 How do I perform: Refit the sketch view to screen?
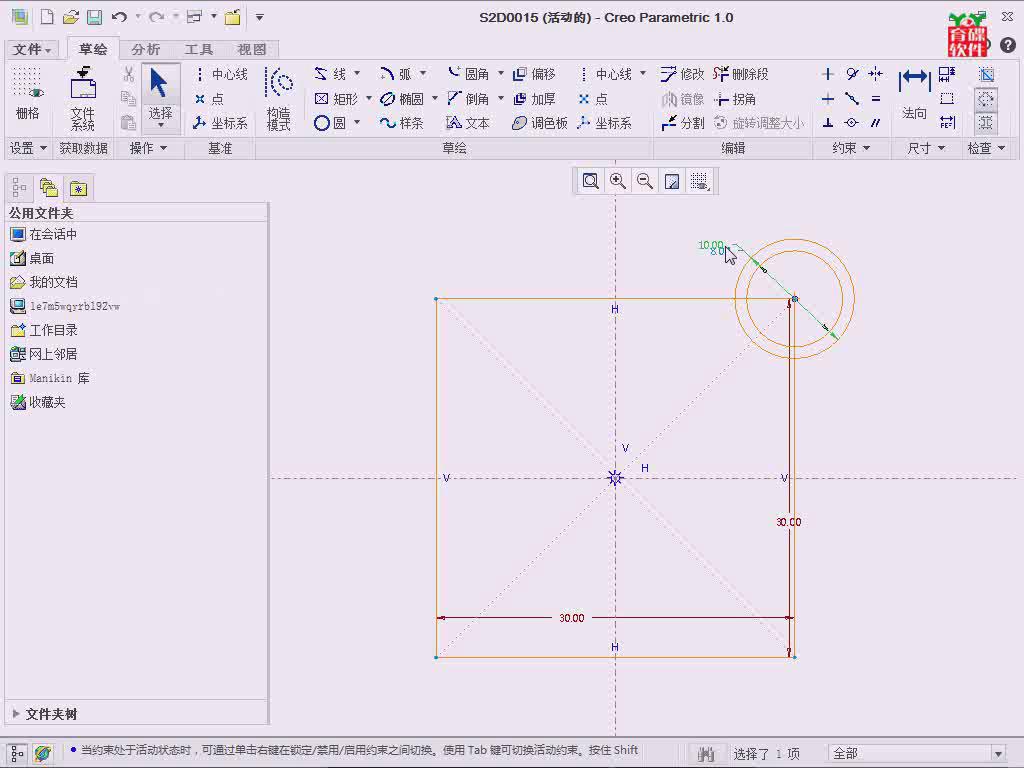click(590, 181)
